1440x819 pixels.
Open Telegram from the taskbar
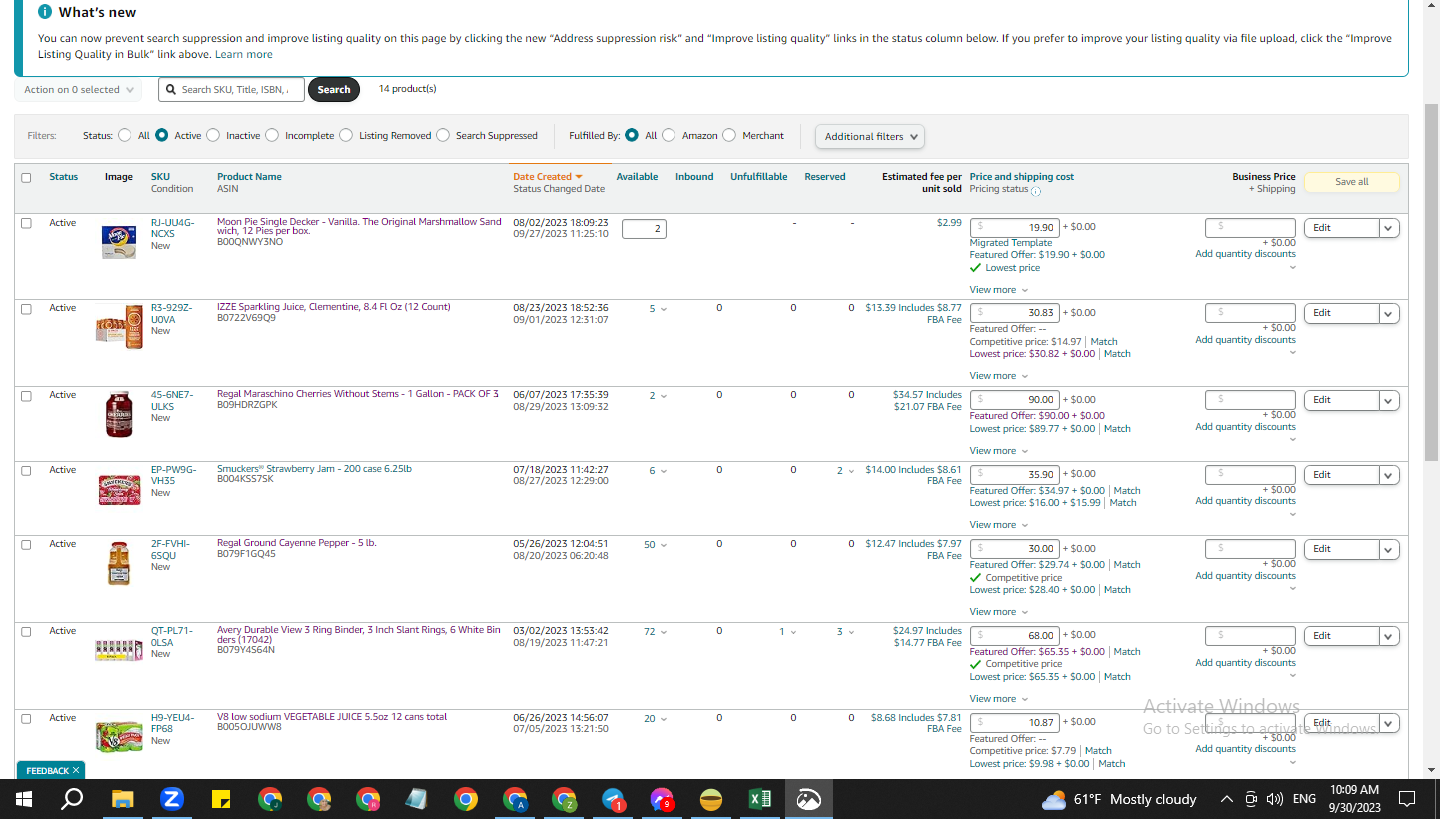[x=613, y=799]
